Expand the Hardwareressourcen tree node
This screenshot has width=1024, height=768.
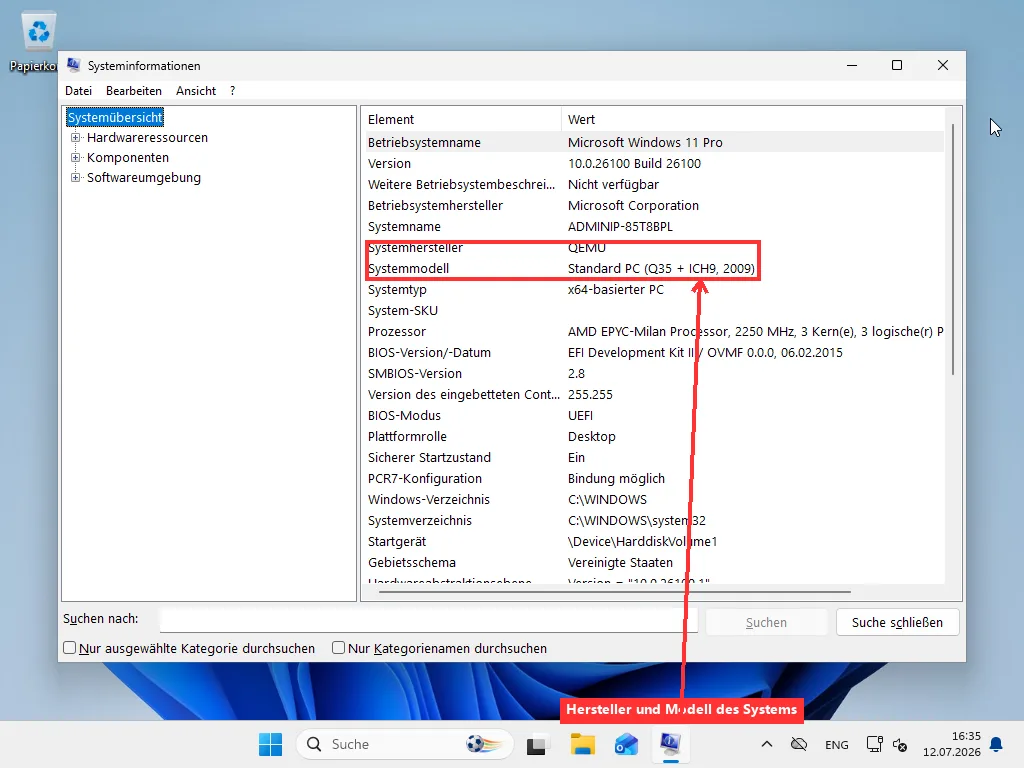point(76,138)
